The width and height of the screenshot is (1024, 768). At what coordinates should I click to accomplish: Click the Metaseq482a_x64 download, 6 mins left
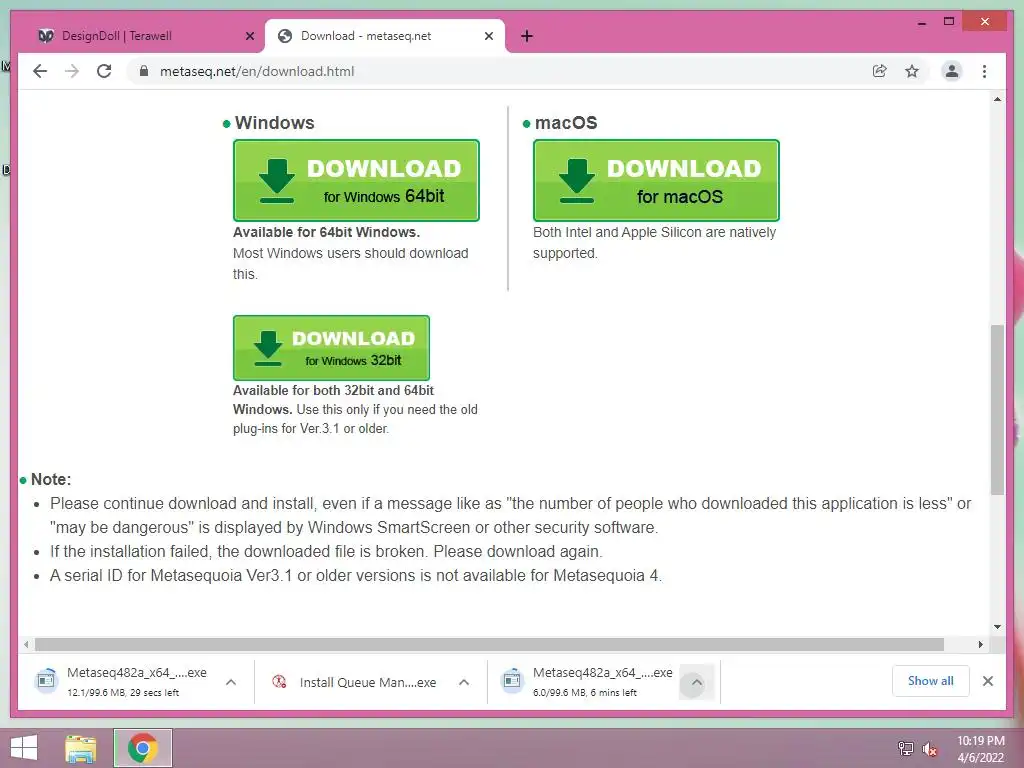(x=588, y=682)
